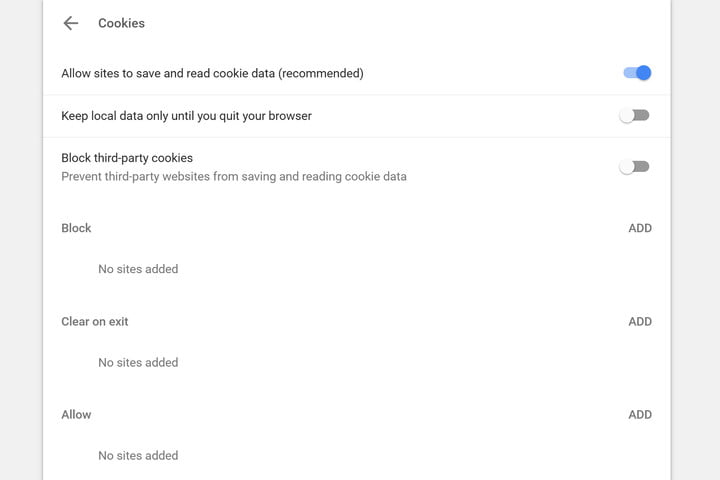
Task: Click 'No sites added' under Allow
Action: tap(138, 456)
